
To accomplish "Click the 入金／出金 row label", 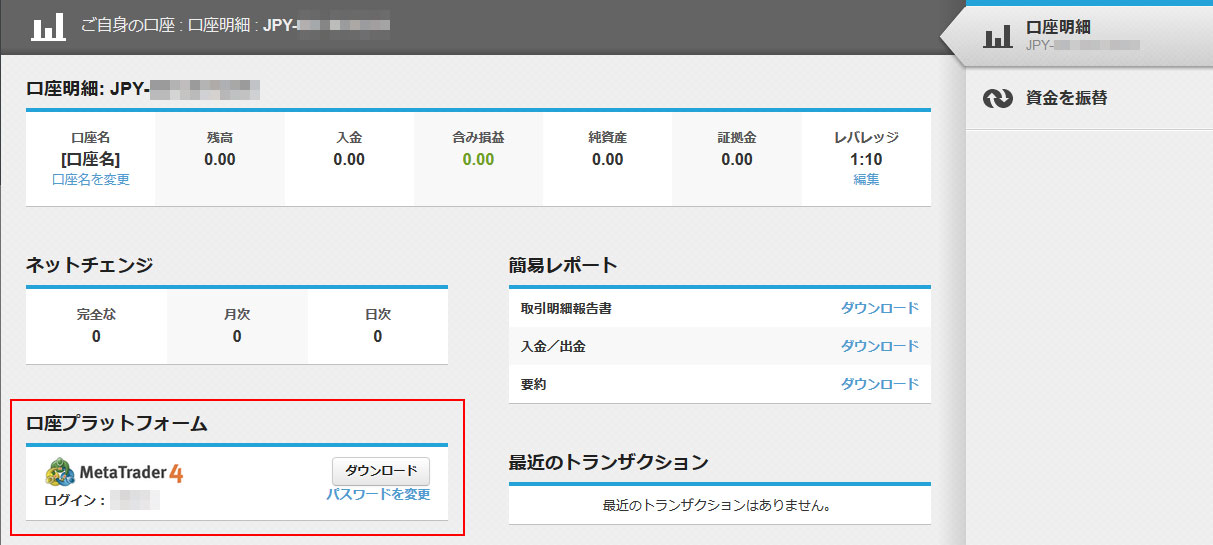I will coord(553,346).
